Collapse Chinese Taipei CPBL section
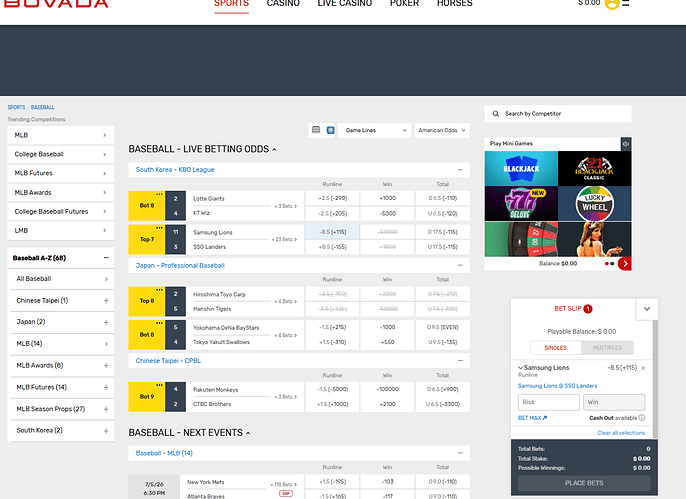The width and height of the screenshot is (686, 499). 460,361
